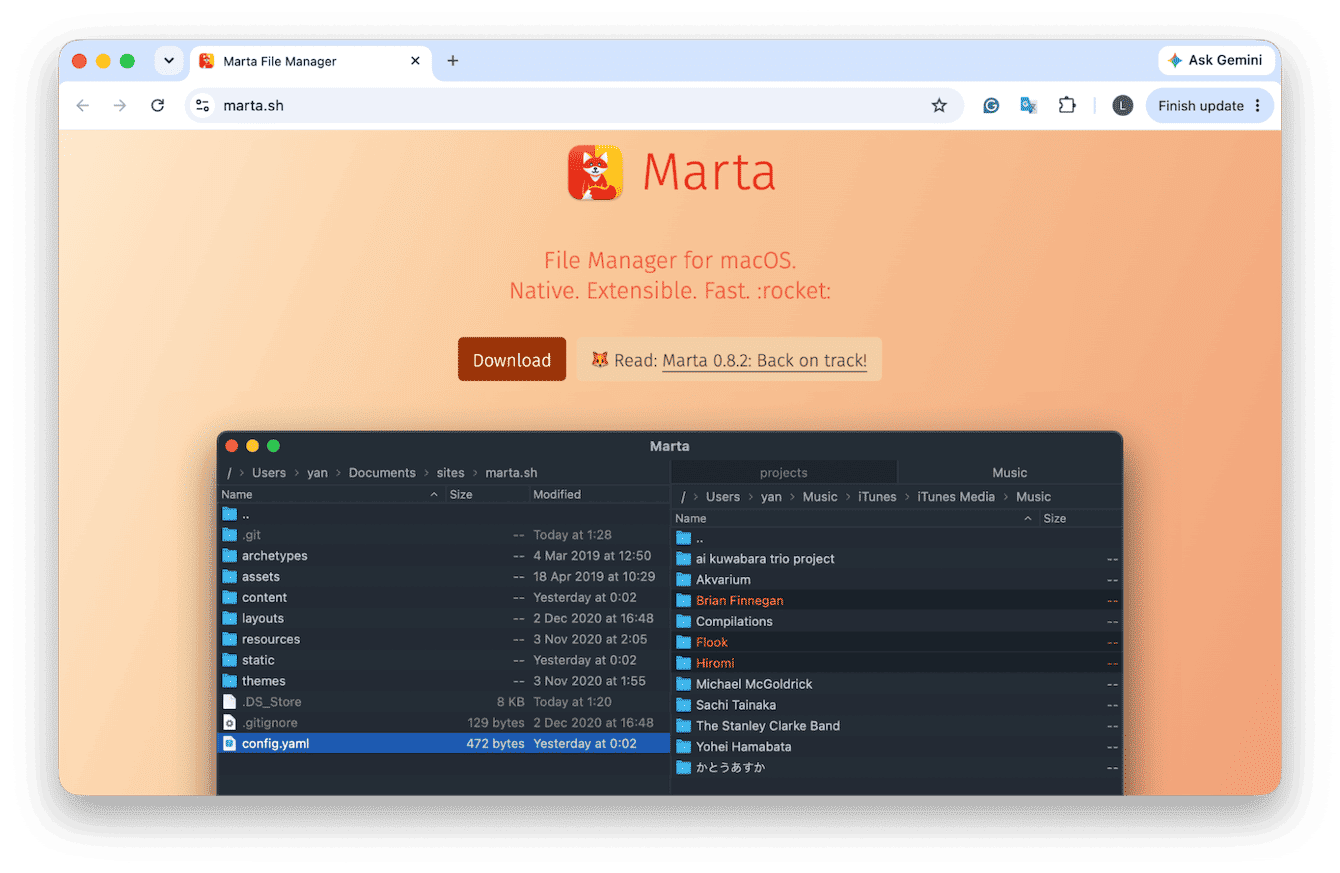
Task: Click the .gitignore file icon in the screenshot
Action: pyautogui.click(x=229, y=722)
